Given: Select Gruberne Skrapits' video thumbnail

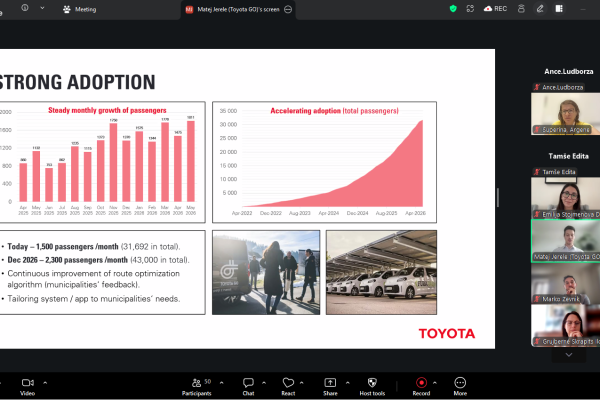Looking at the screenshot, I should 565,326.
